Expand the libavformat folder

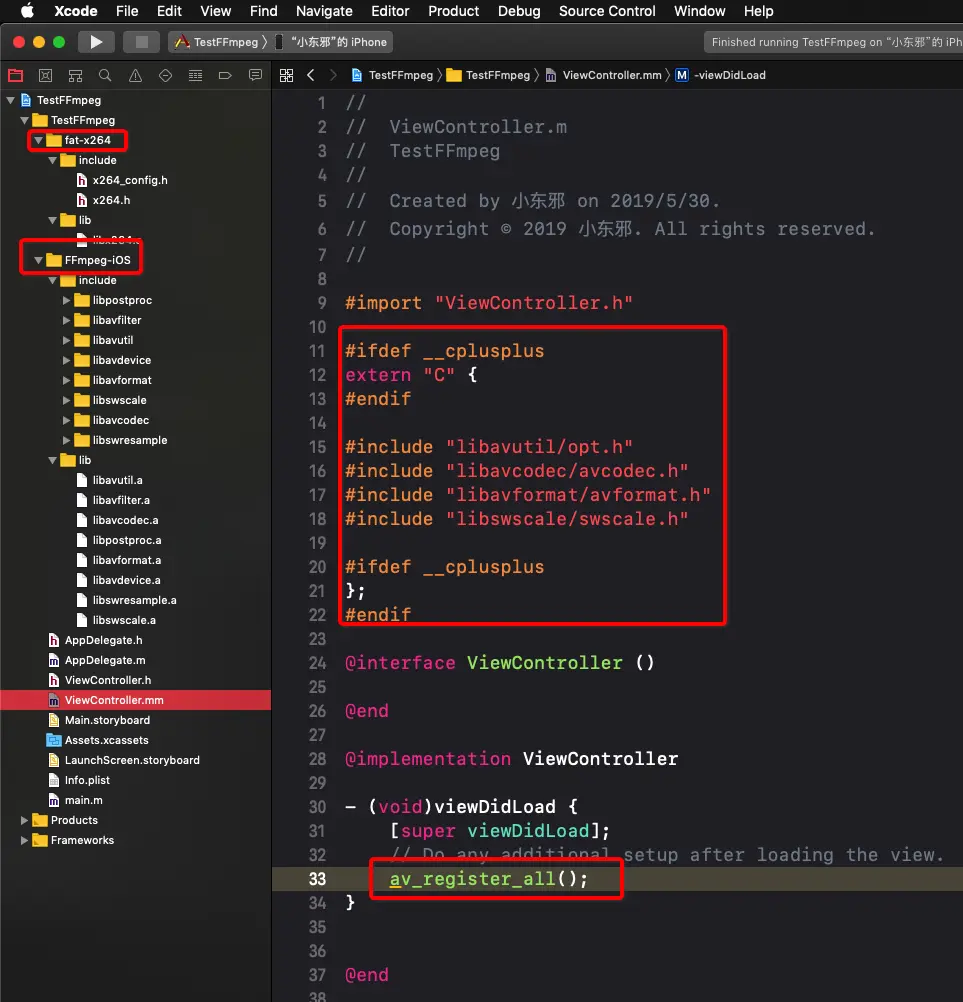[x=66, y=380]
